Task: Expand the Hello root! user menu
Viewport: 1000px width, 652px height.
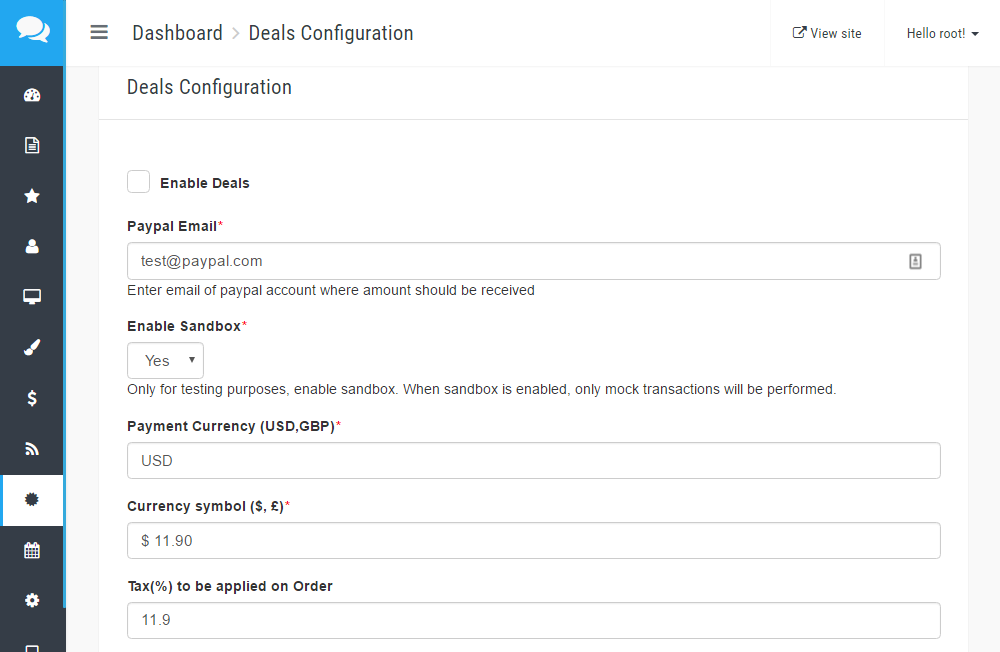Action: point(942,33)
